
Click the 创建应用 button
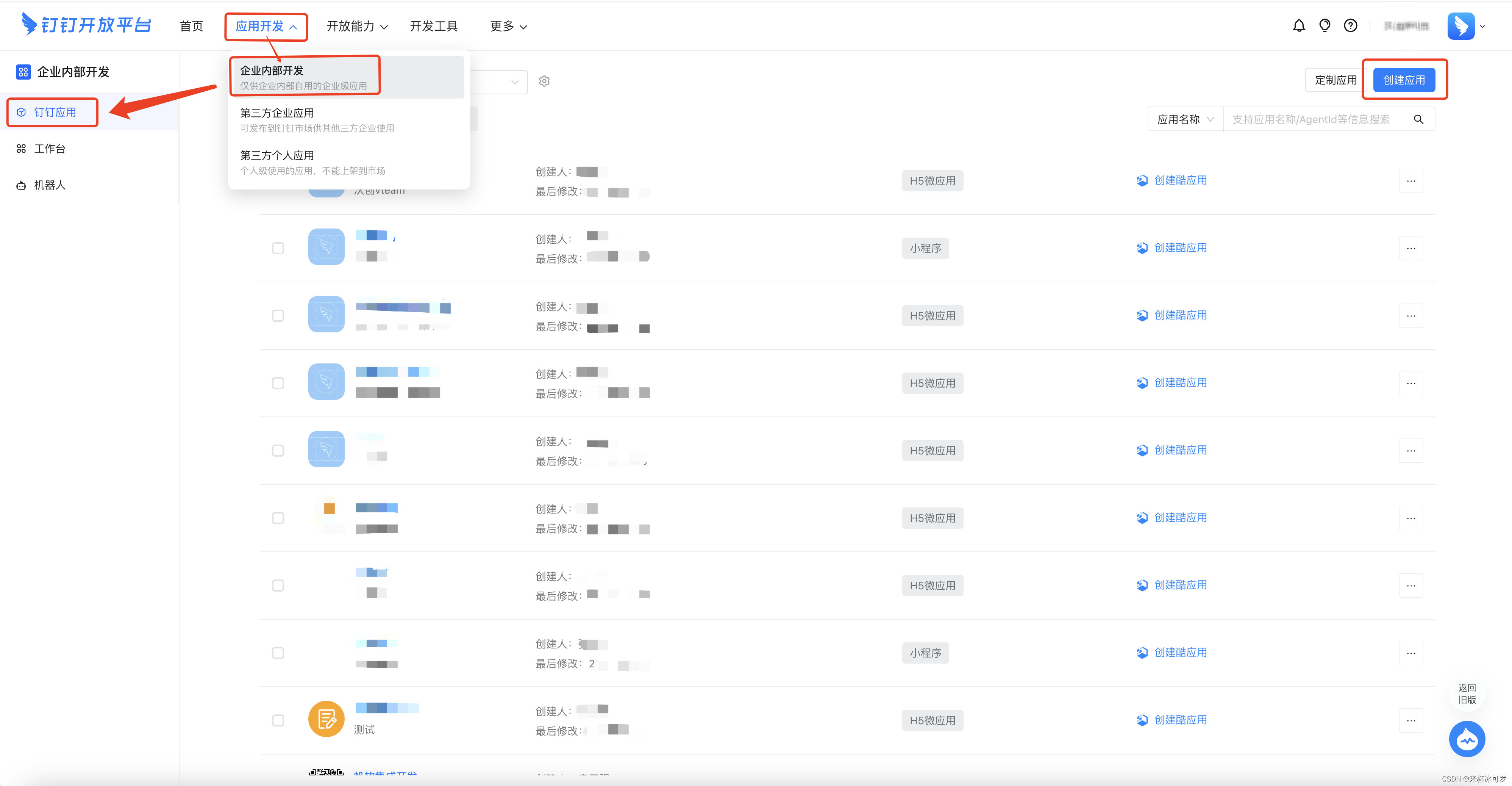click(x=1404, y=80)
